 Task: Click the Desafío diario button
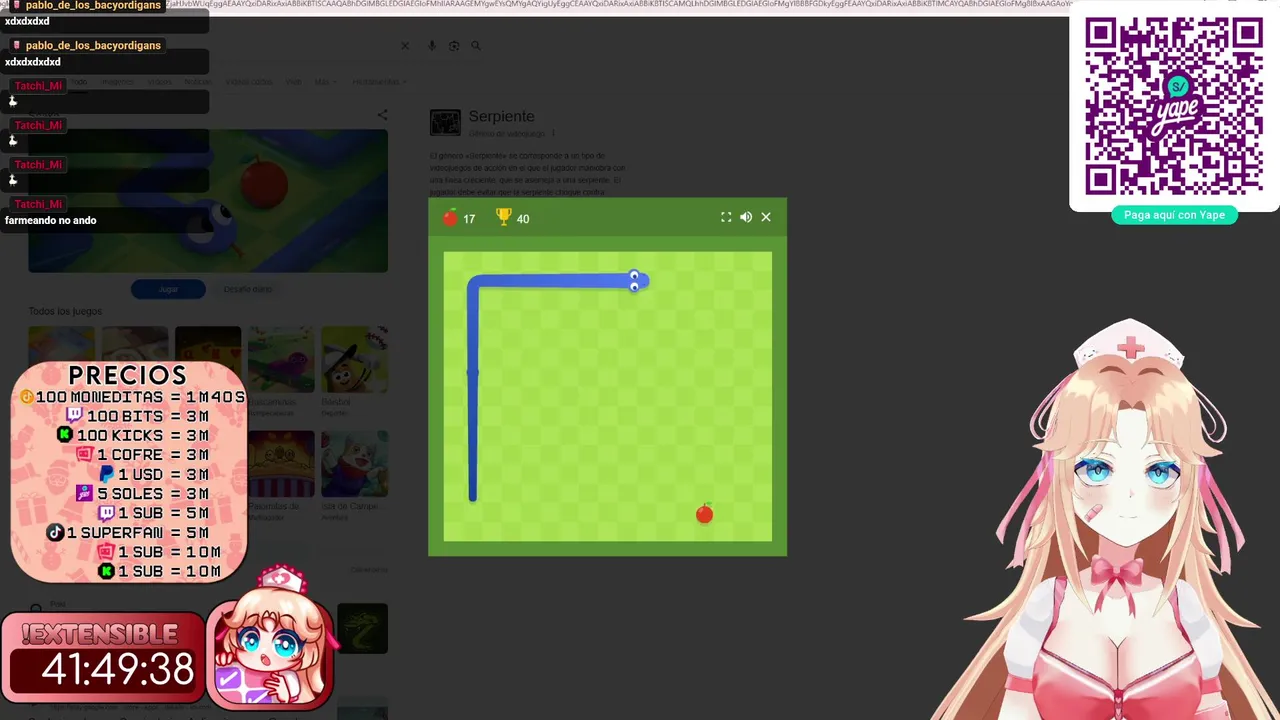point(248,289)
